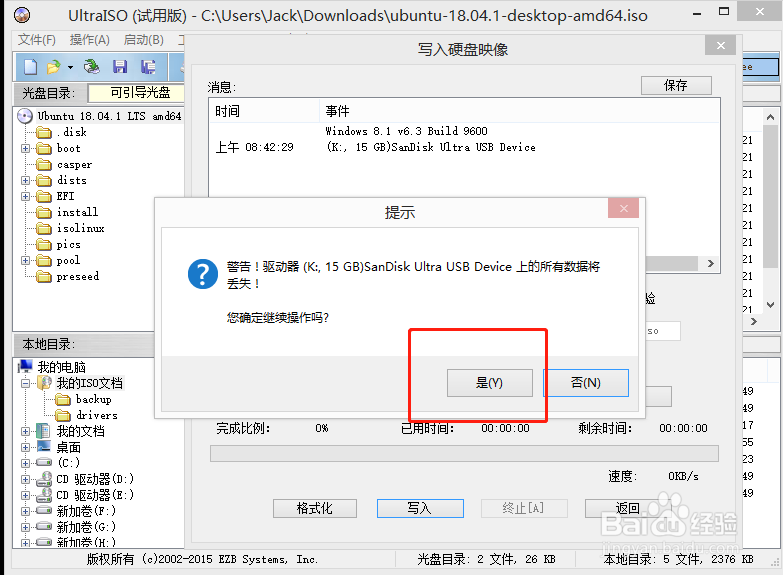Click the My Computer (我的电脑) icon

25,367
